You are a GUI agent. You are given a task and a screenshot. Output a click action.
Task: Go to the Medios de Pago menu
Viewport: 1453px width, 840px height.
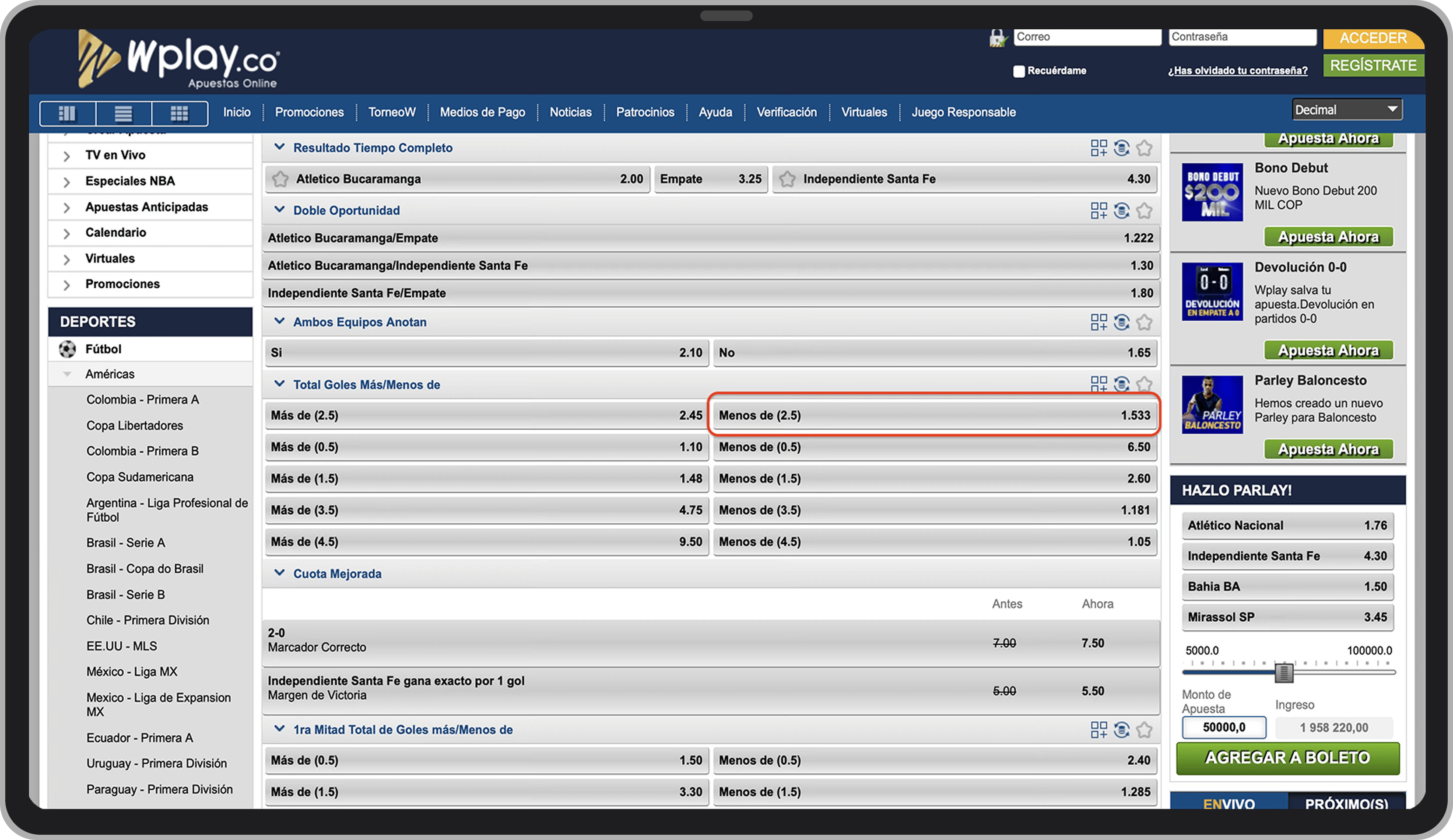point(482,112)
